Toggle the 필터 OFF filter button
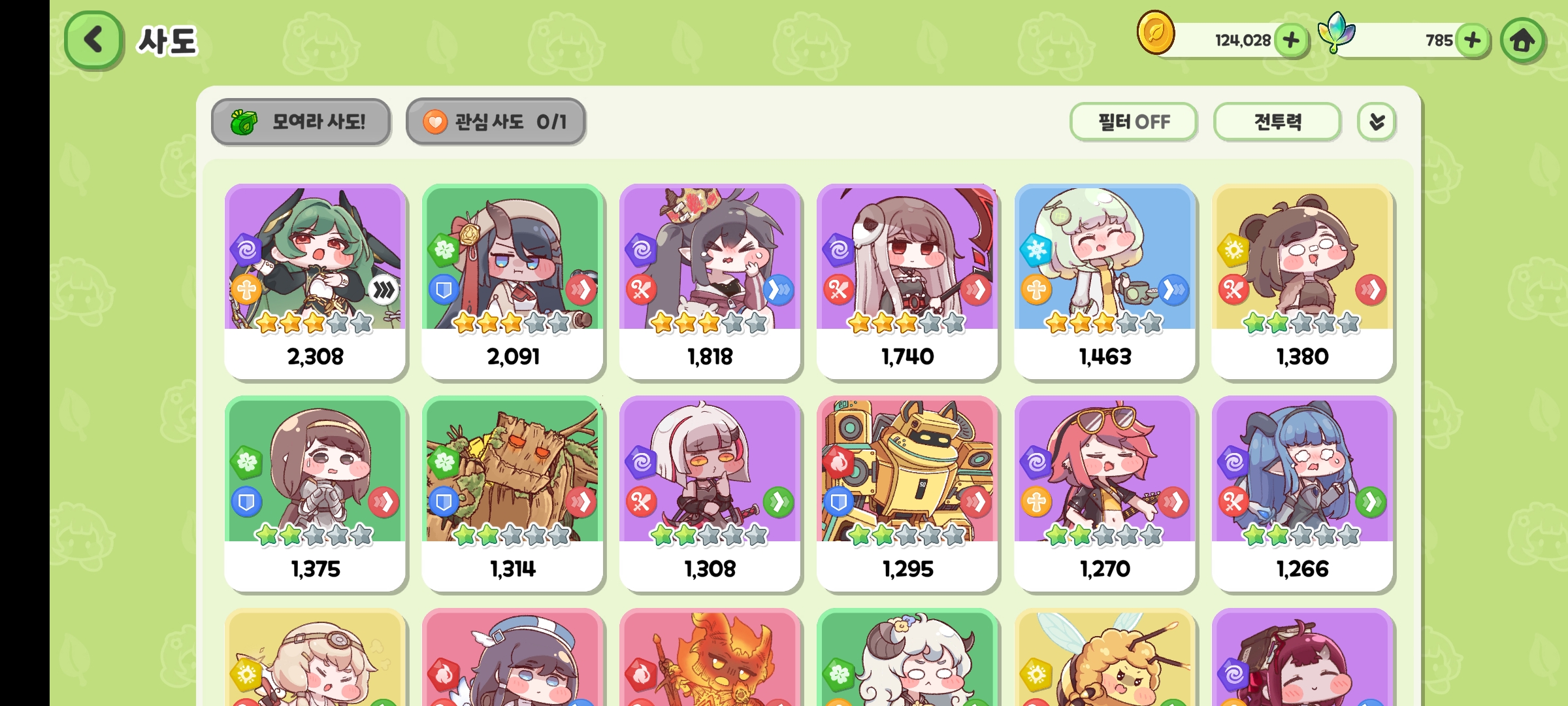1568x706 pixels. (x=1134, y=122)
